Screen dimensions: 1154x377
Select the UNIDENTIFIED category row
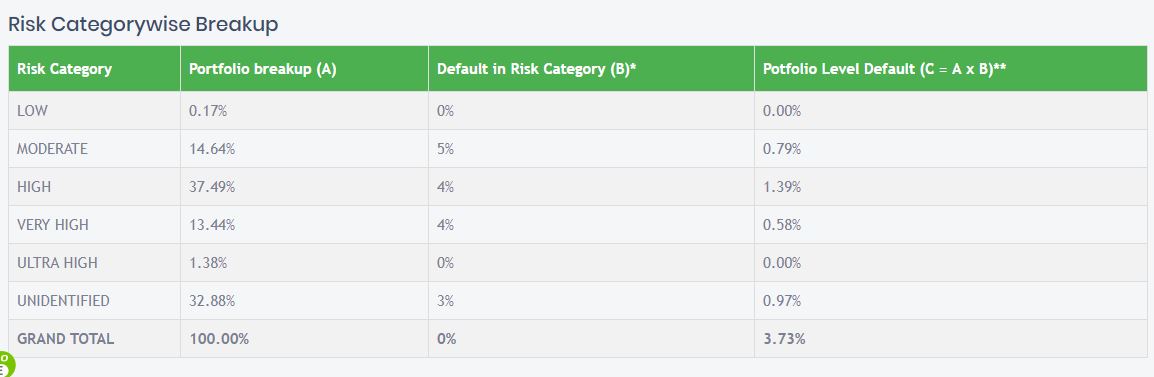[578, 300]
